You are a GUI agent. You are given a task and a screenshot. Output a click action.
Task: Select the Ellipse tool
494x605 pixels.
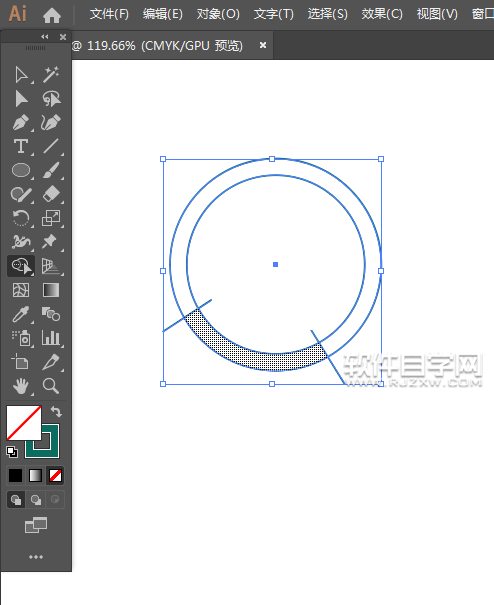[x=21, y=170]
